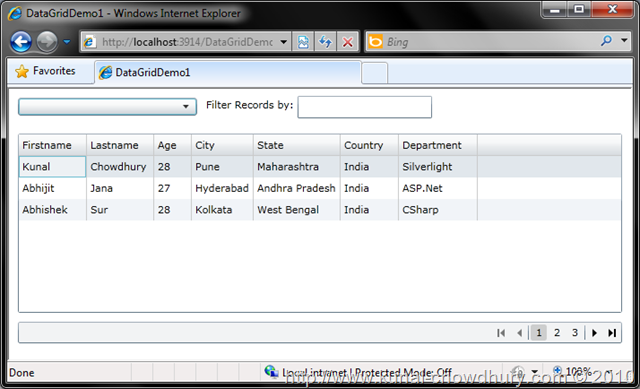Click the Compatibility View icon in address bar
The width and height of the screenshot is (640, 389).
[303, 42]
